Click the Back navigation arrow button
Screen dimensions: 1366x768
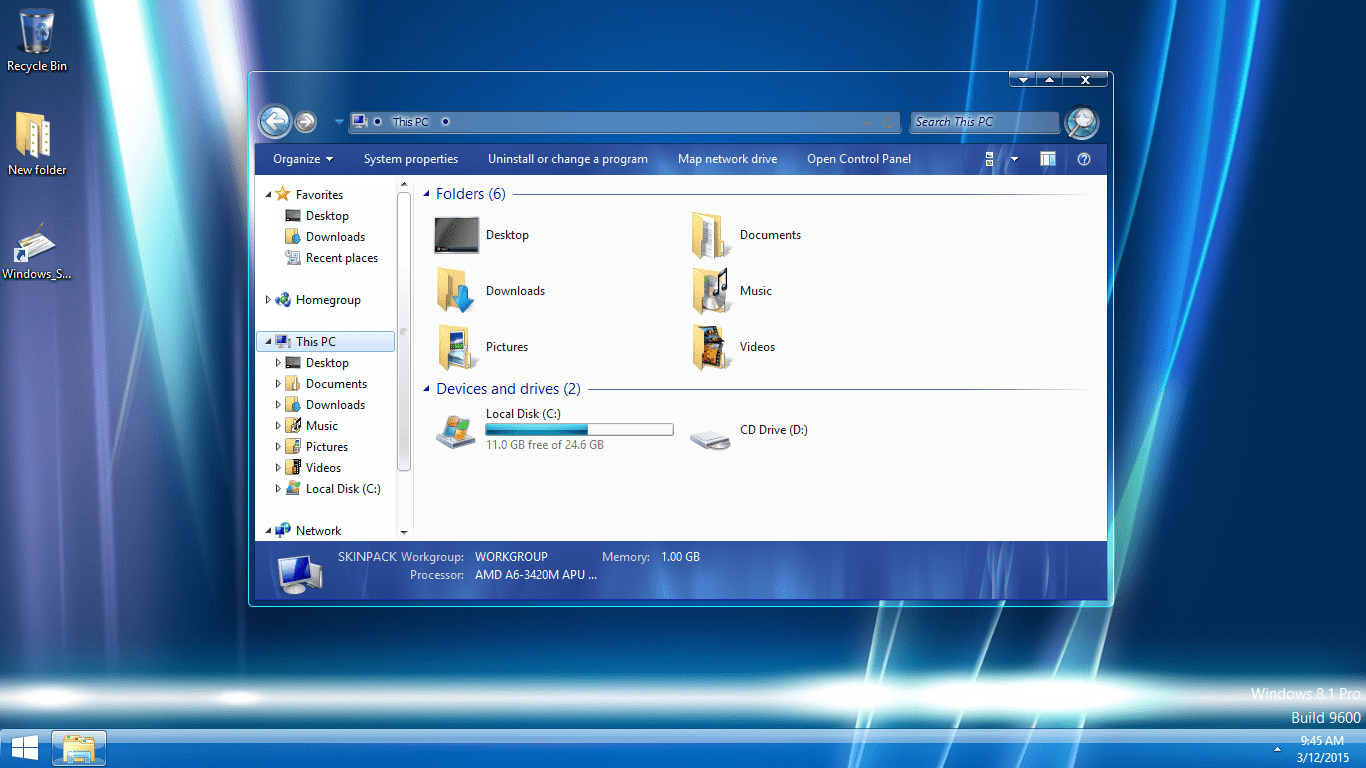[274, 122]
